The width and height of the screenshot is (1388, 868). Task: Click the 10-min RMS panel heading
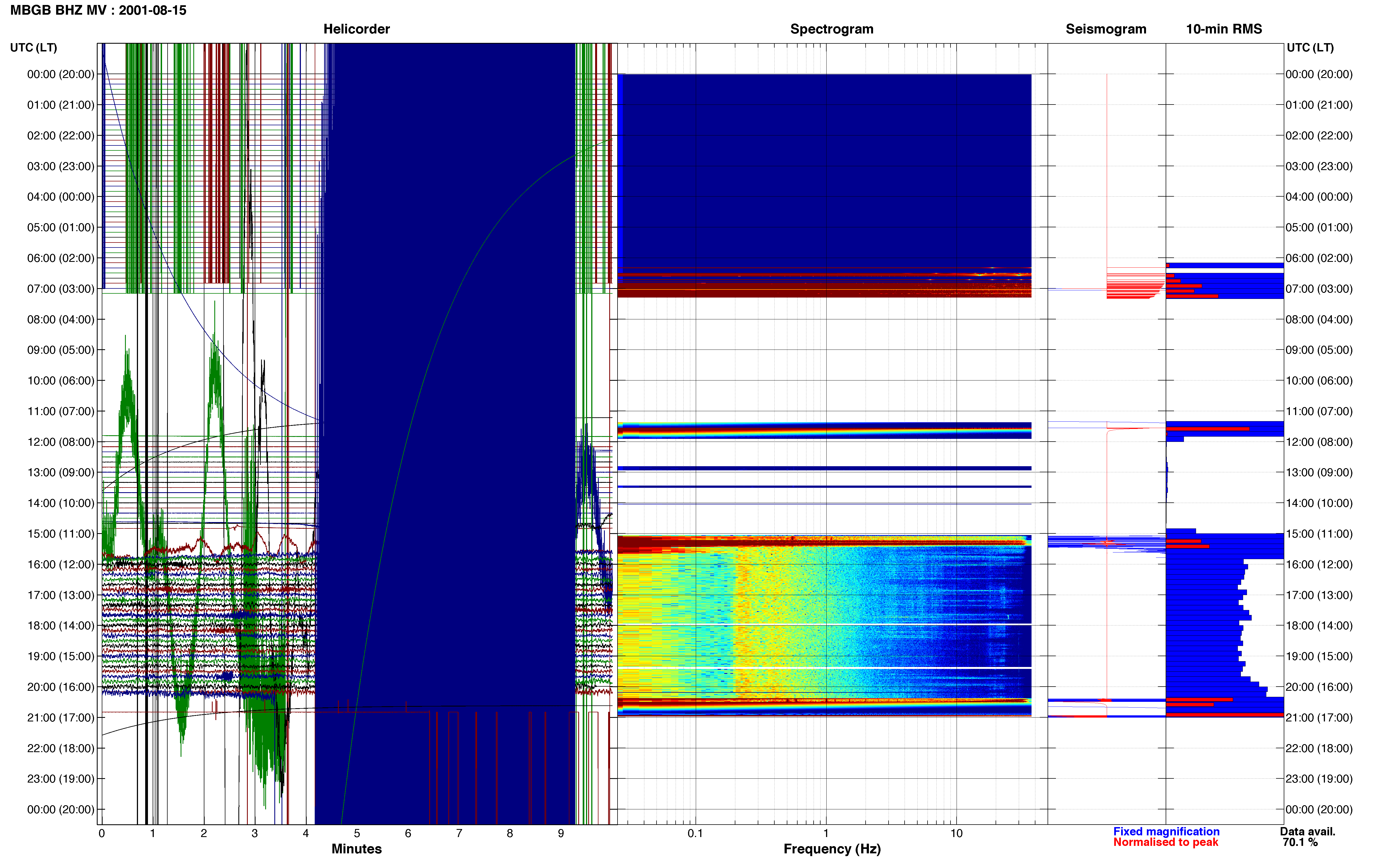pyautogui.click(x=1224, y=29)
